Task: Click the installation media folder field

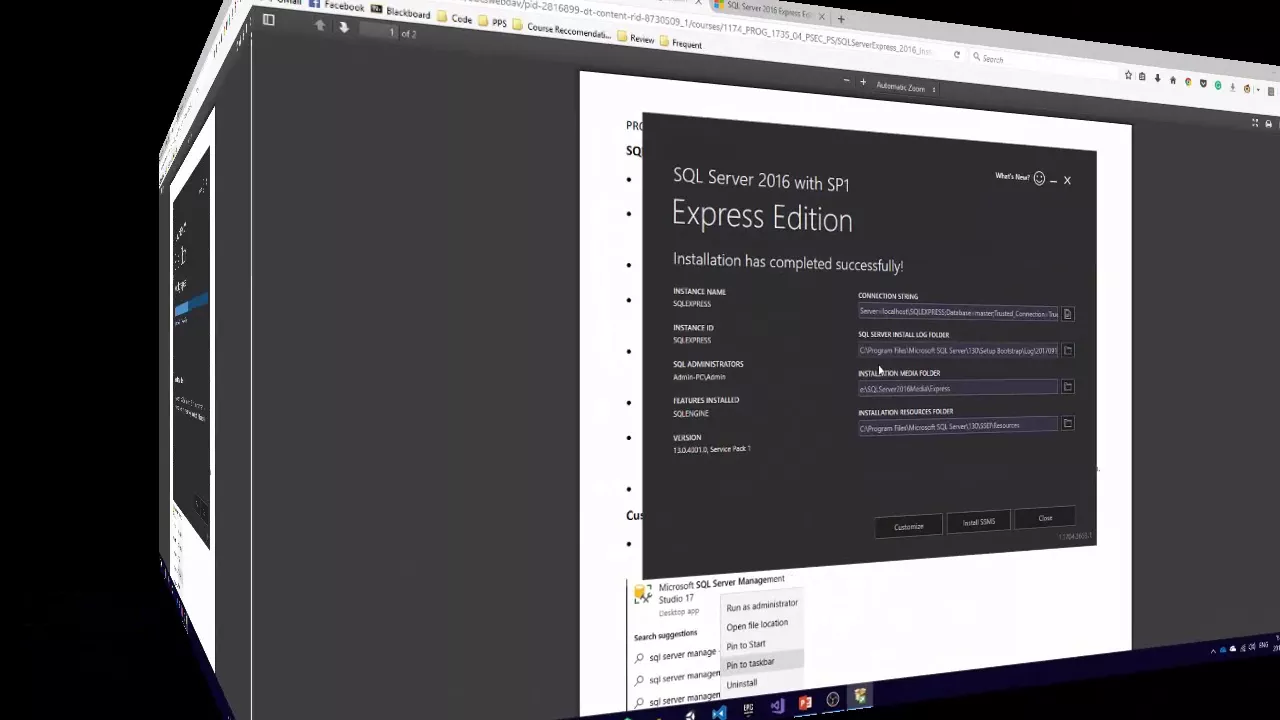Action: pos(957,388)
